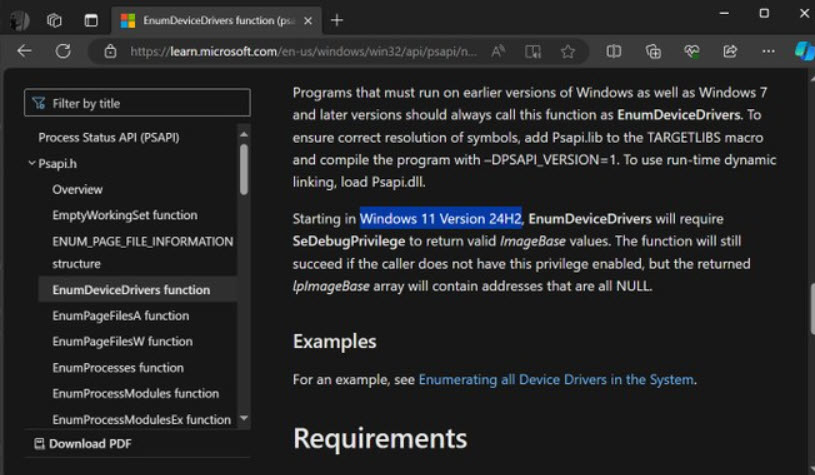Click the Examples heading
The height and width of the screenshot is (475, 815).
click(x=335, y=341)
